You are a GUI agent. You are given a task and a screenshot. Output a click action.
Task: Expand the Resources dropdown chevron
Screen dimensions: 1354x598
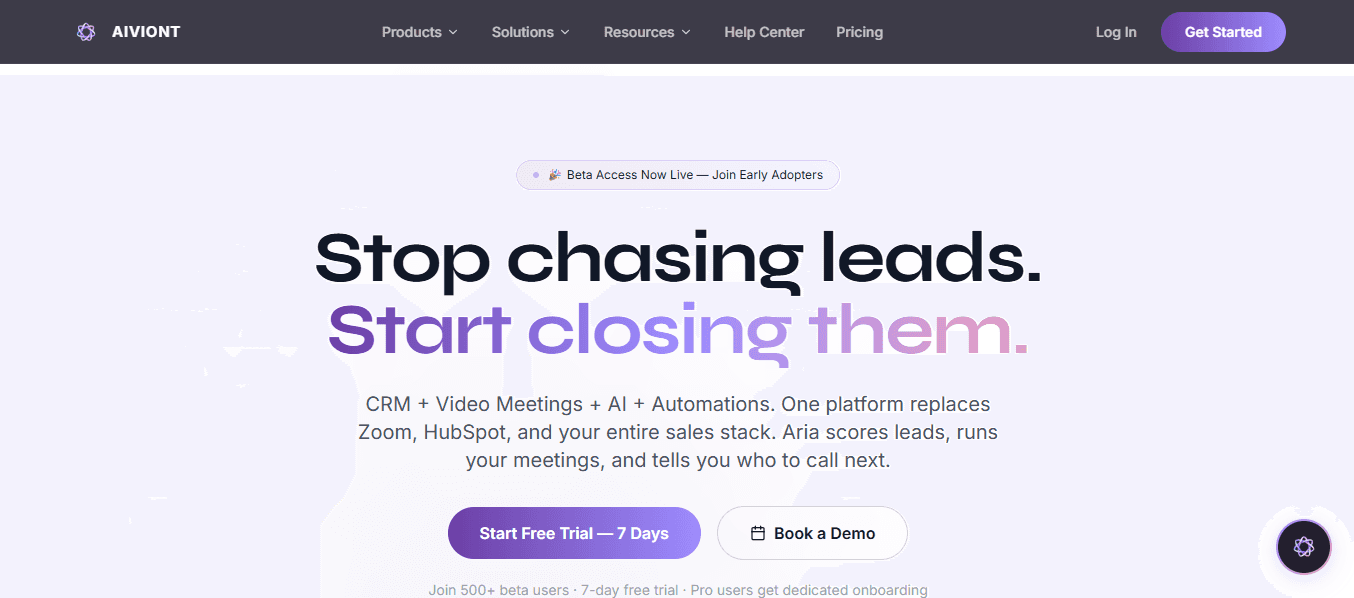(x=686, y=32)
